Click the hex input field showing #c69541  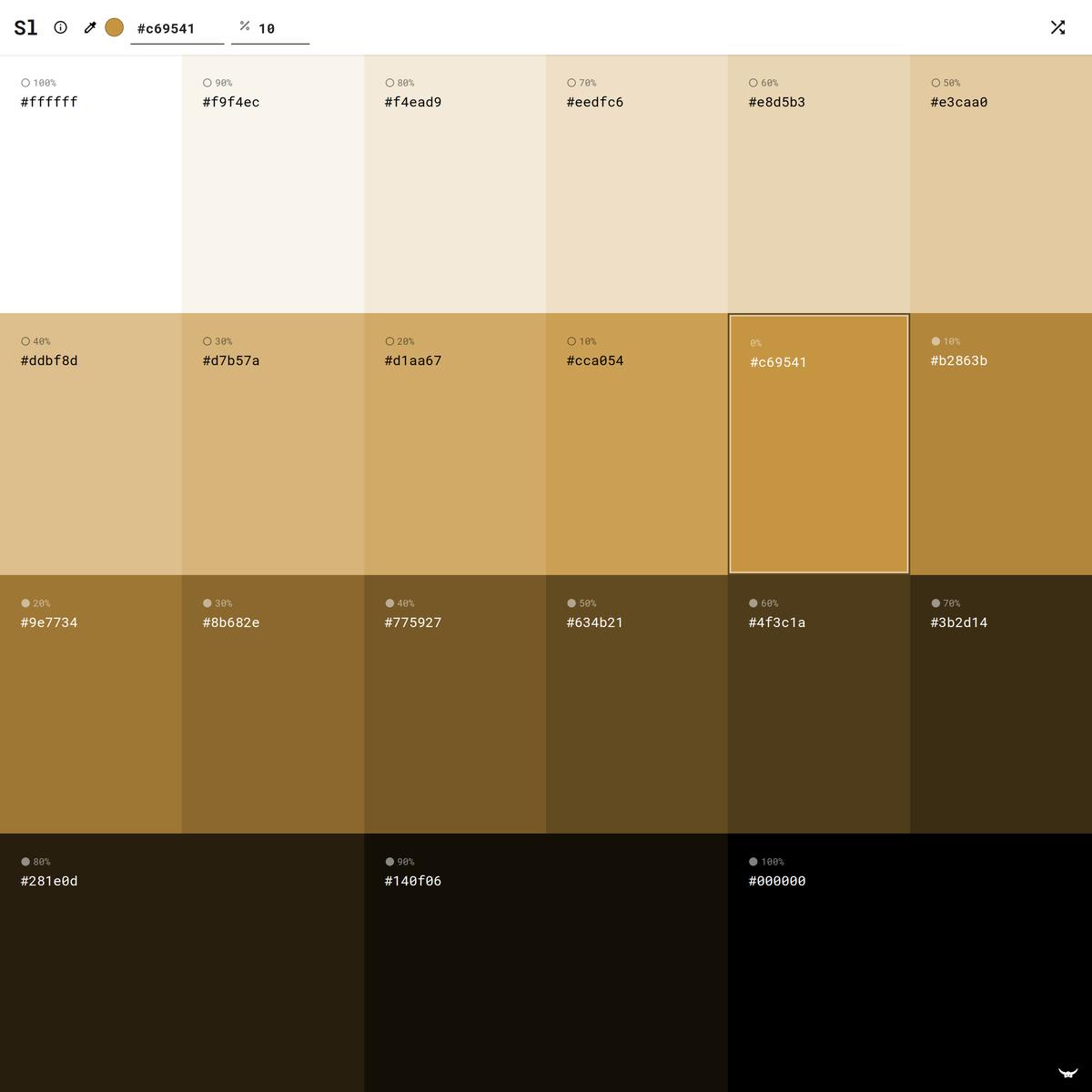pos(177,28)
